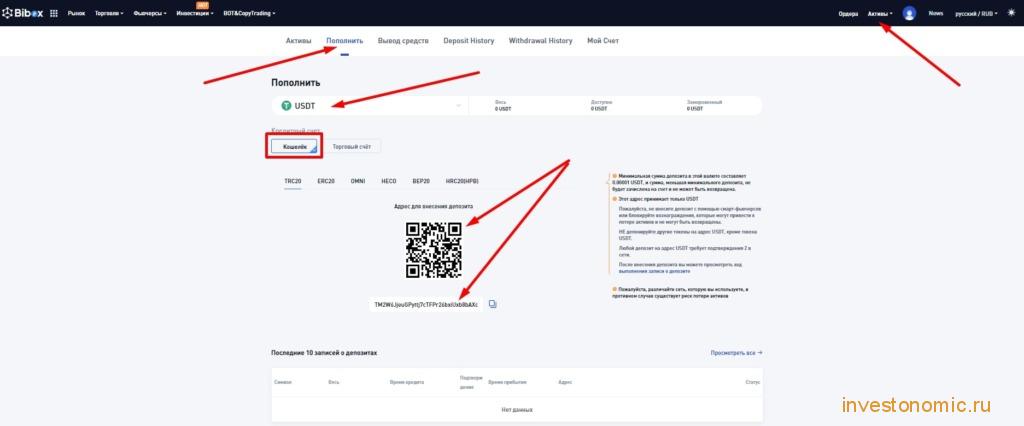Switch to the Пополнить tab
Image resolution: width=1024 pixels, height=426 pixels.
(345, 41)
